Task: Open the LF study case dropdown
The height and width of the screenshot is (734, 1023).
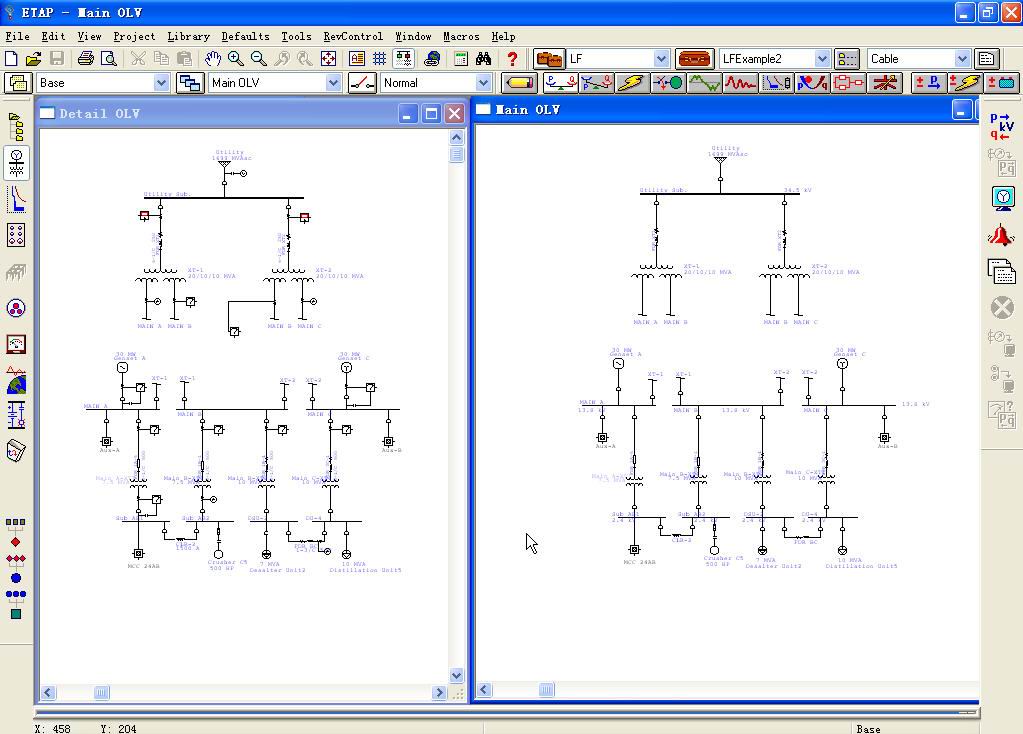Action: point(662,59)
